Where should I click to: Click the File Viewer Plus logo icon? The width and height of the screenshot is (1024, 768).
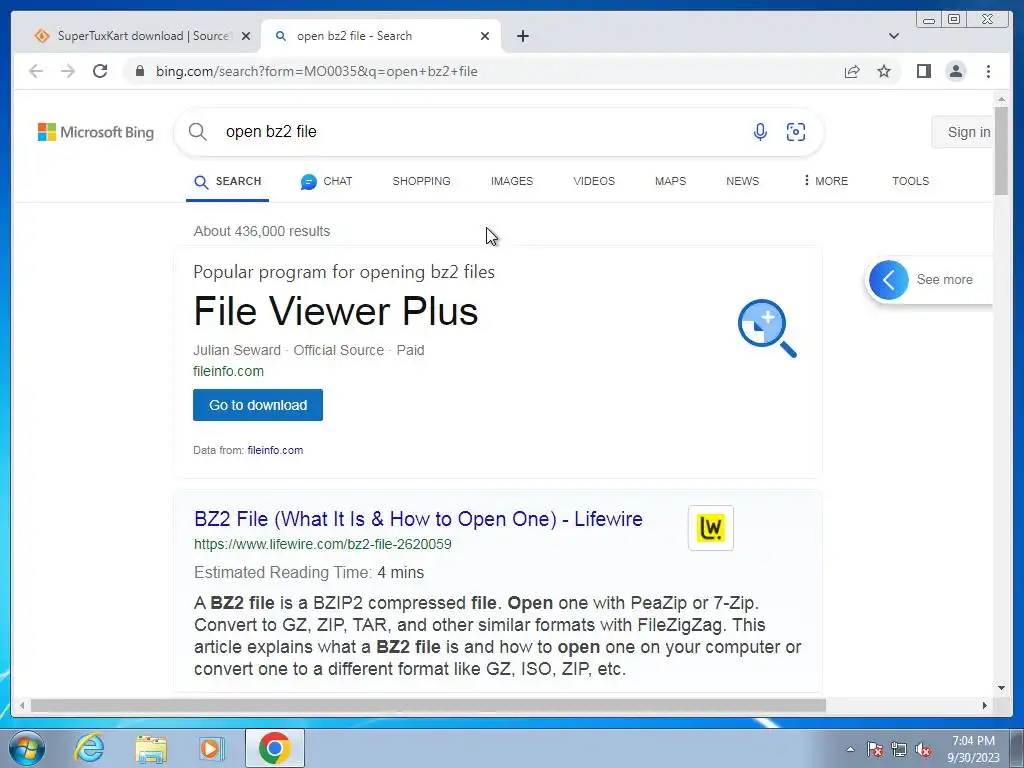coord(767,328)
